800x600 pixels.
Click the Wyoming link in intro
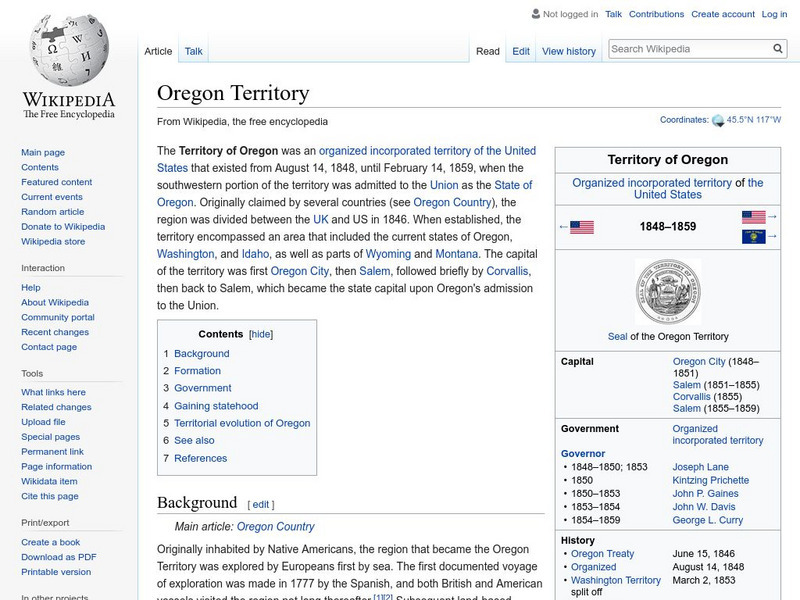(x=388, y=254)
